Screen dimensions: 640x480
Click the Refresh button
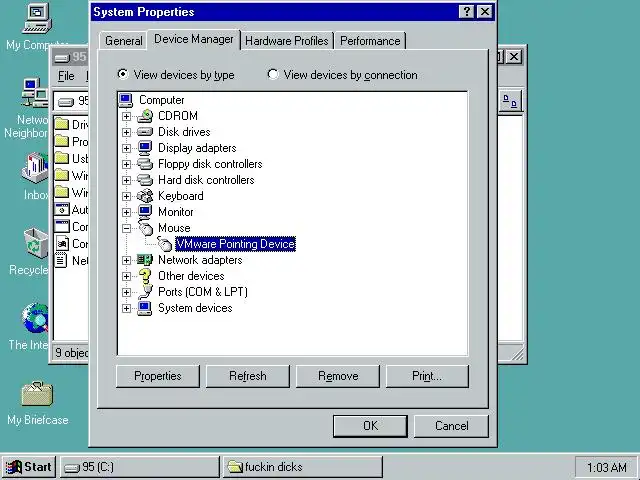pos(248,376)
